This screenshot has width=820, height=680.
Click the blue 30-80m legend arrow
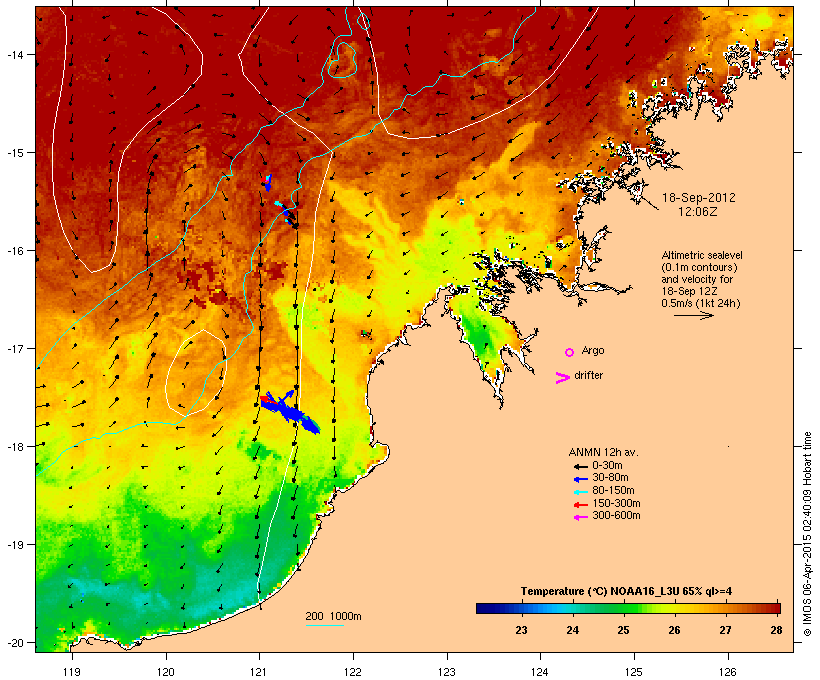pos(581,479)
